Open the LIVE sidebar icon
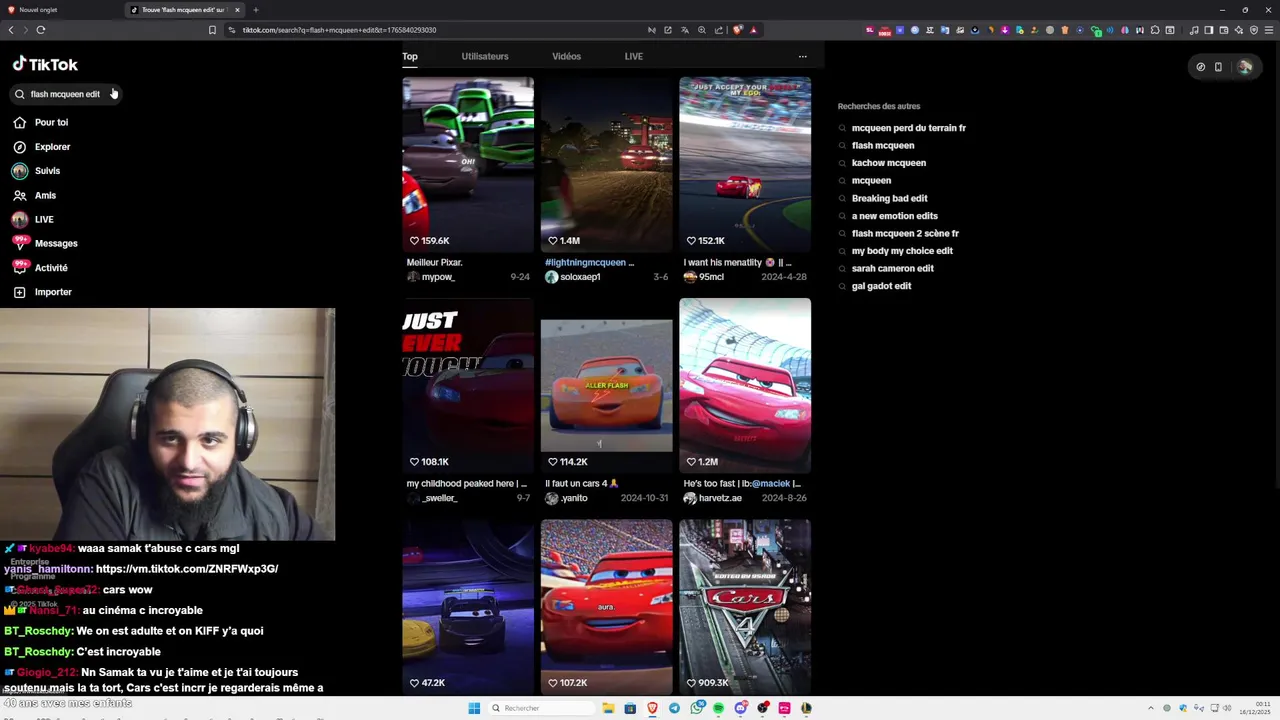The width and height of the screenshot is (1280, 720). (x=19, y=219)
